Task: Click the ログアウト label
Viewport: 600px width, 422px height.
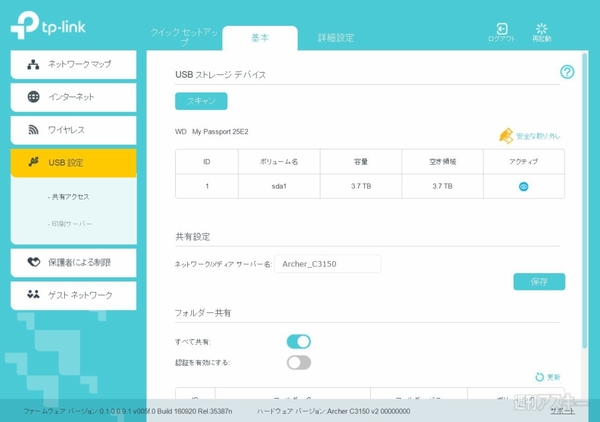Action: 501,39
